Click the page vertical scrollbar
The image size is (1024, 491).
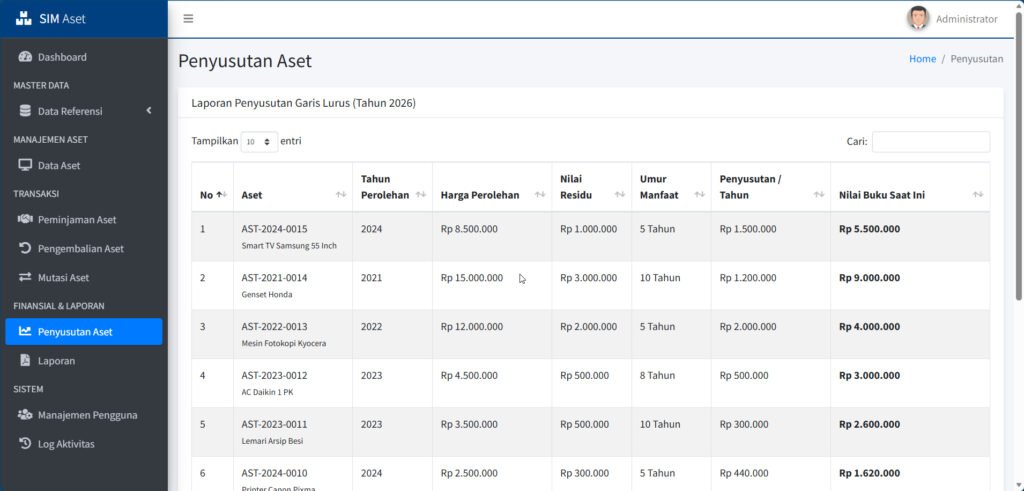click(x=1019, y=157)
